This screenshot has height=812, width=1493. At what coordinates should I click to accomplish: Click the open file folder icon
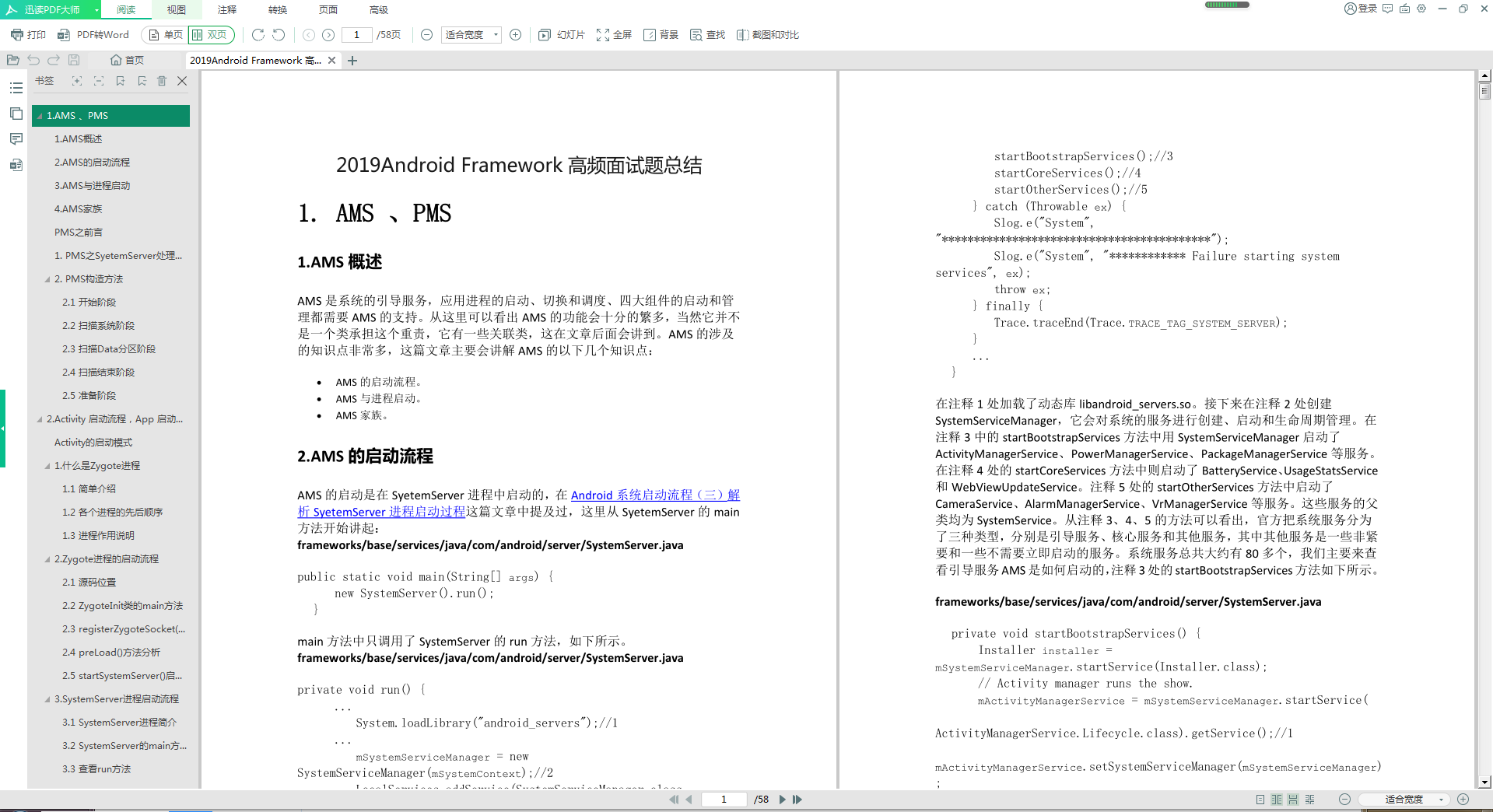(x=12, y=60)
